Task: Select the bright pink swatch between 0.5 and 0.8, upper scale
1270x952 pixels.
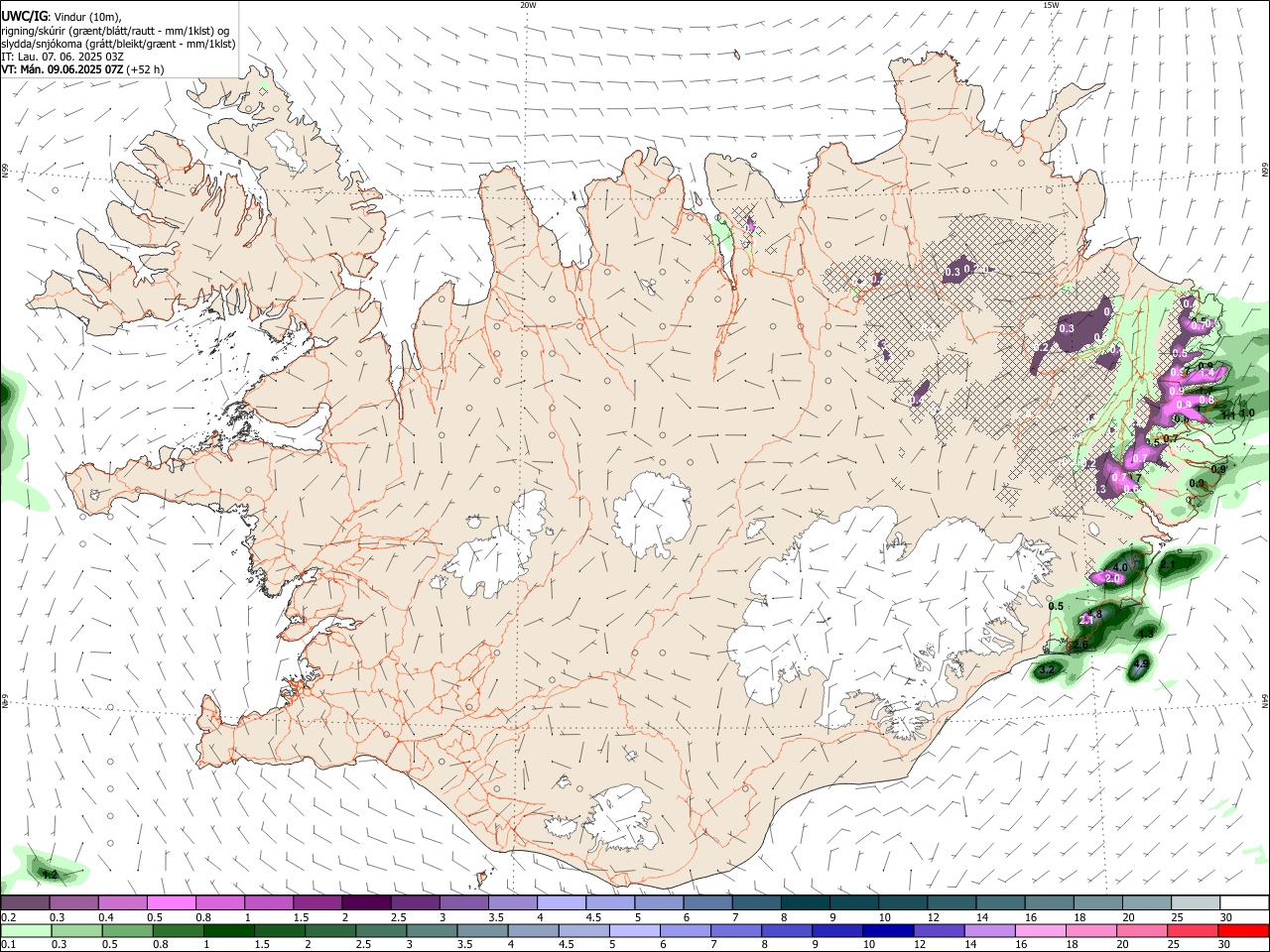Action: 171,903
